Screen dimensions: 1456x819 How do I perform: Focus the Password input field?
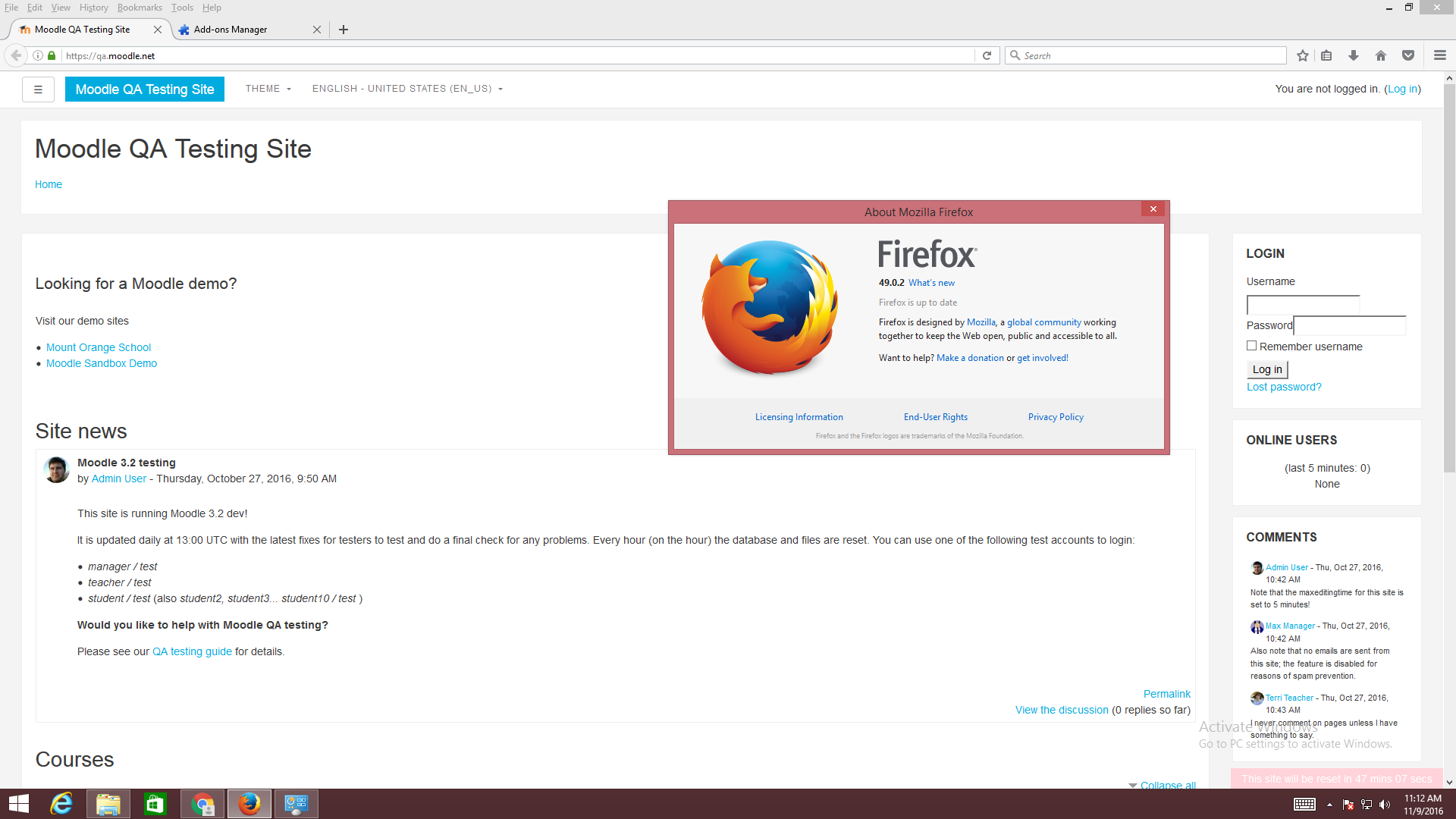tap(1350, 325)
